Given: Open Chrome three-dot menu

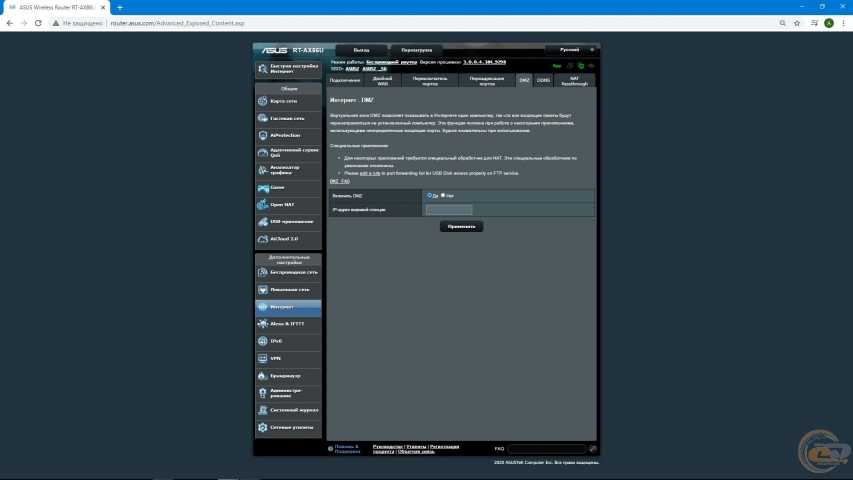Looking at the screenshot, I should click(843, 23).
